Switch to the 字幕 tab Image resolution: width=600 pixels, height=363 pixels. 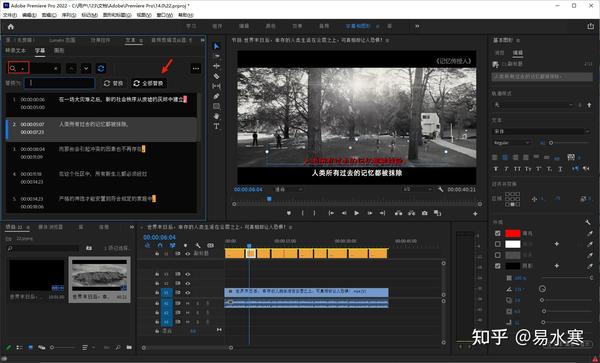click(40, 50)
